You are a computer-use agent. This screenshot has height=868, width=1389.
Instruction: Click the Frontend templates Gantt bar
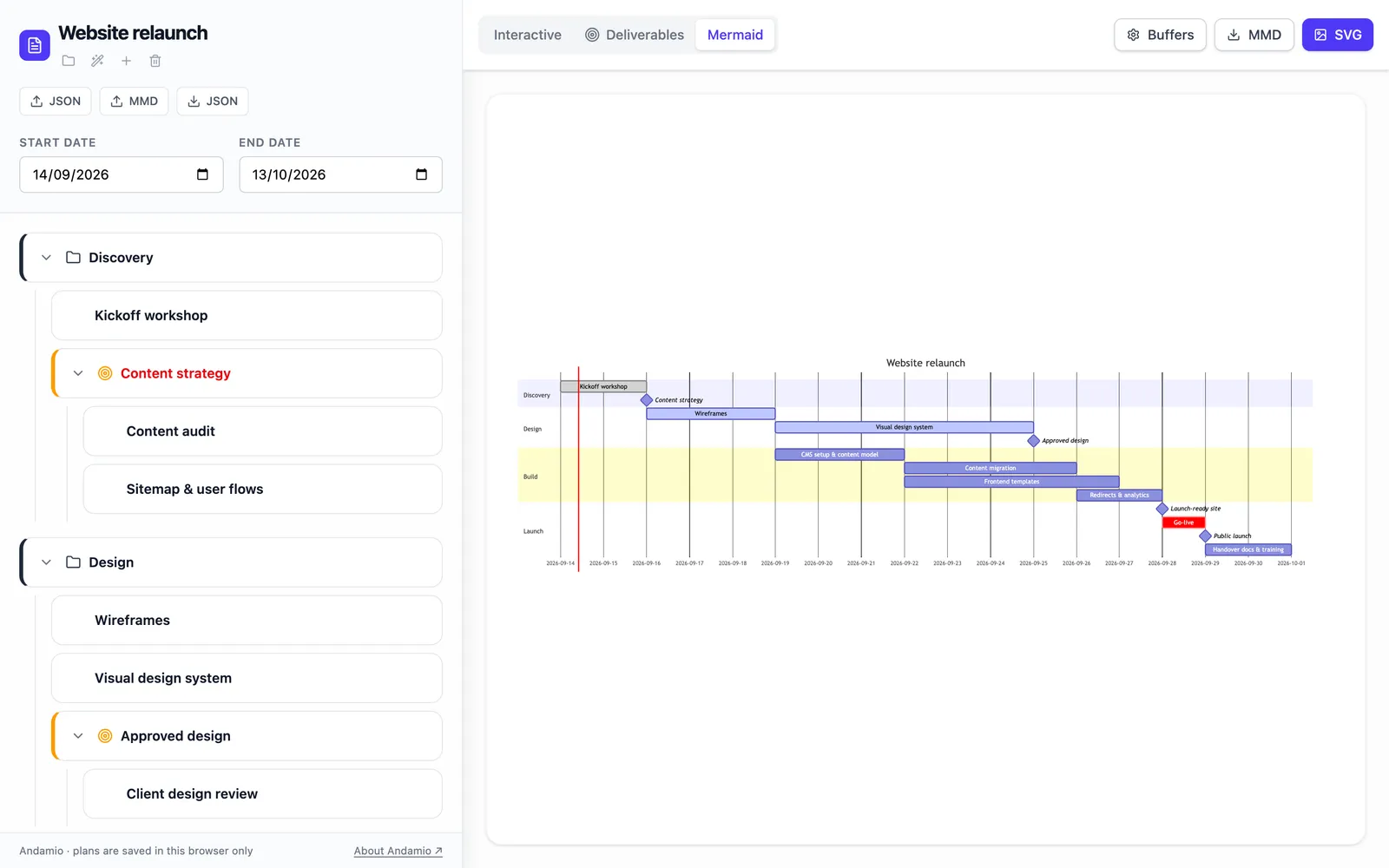pyautogui.click(x=1011, y=482)
